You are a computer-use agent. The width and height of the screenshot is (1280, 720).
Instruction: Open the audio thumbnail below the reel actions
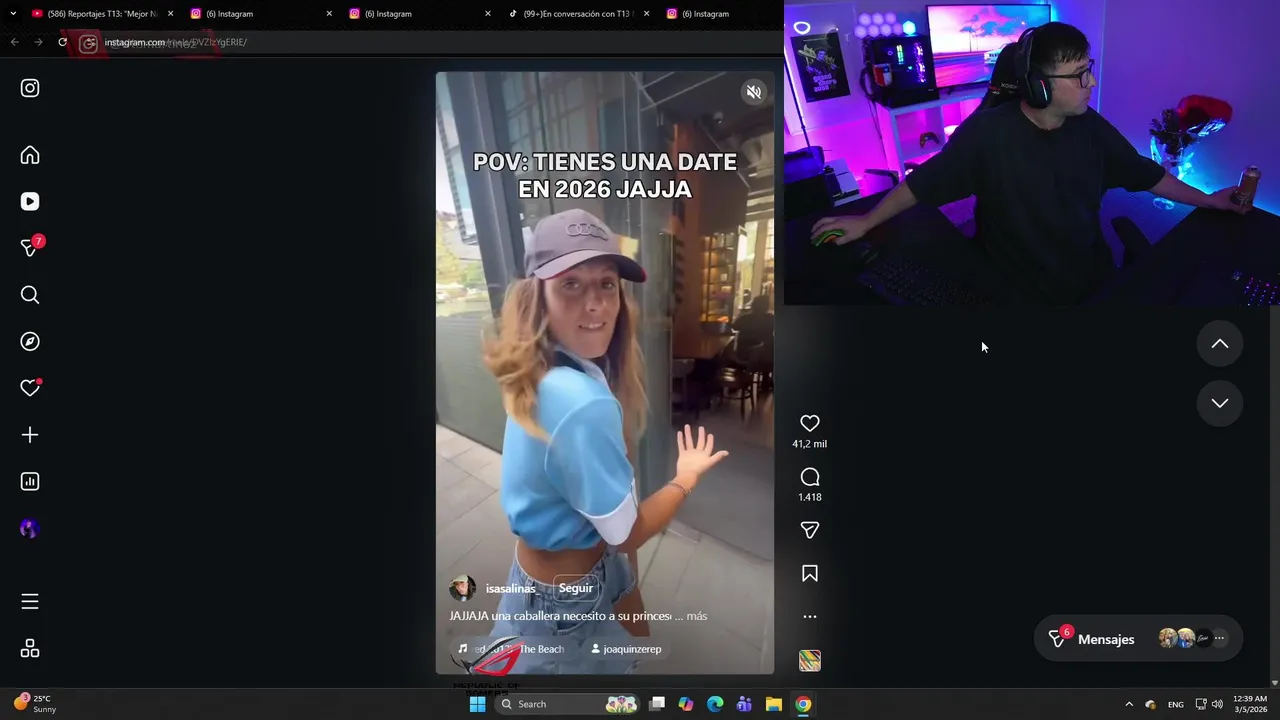[x=810, y=661]
